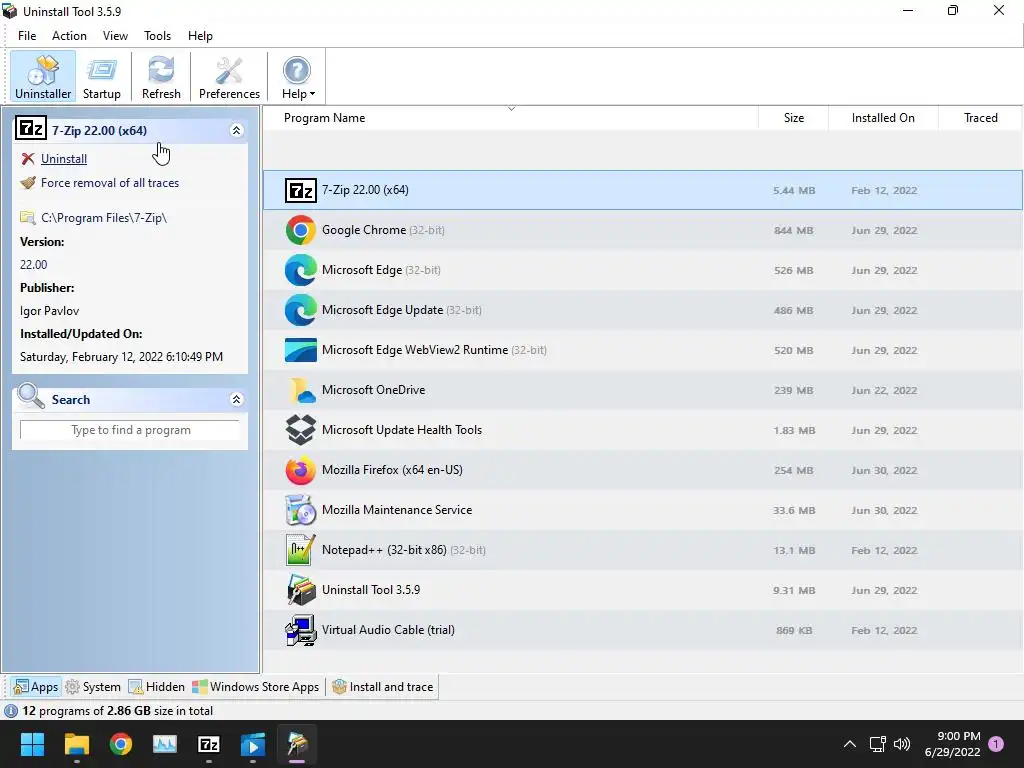The height and width of the screenshot is (768, 1024).
Task: Click the red X uninstall icon
Action: coord(27,159)
